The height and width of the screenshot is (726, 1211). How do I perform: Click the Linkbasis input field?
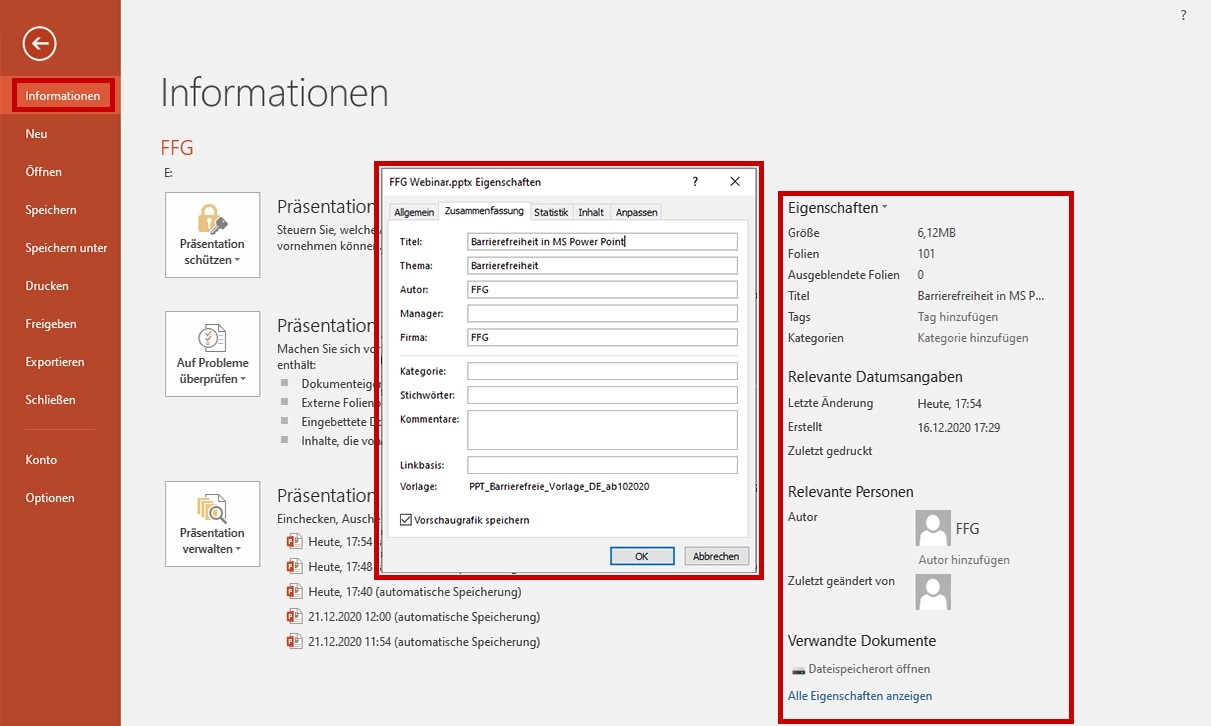(x=602, y=465)
